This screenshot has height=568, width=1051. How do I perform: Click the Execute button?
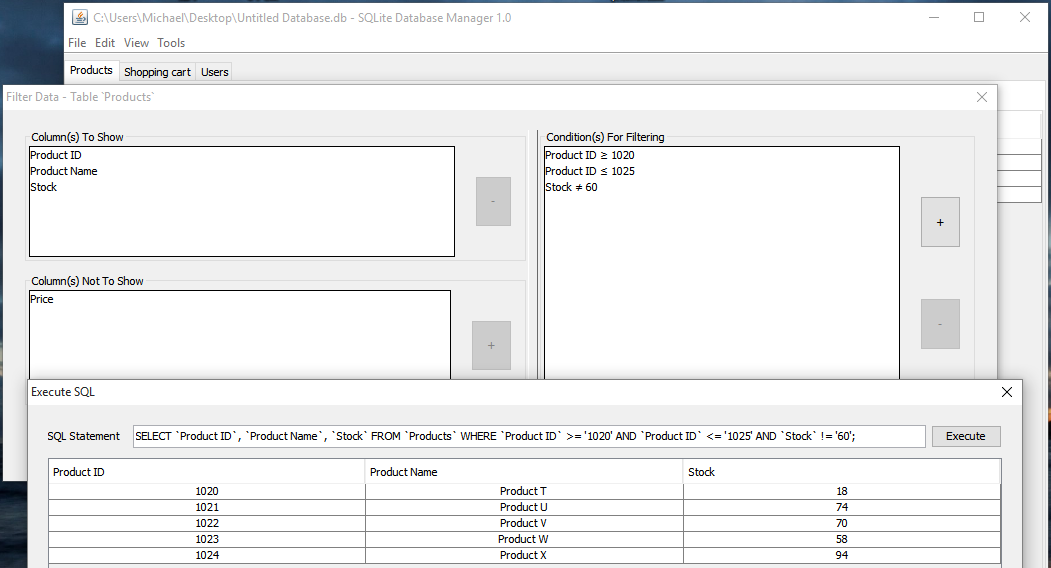(965, 436)
